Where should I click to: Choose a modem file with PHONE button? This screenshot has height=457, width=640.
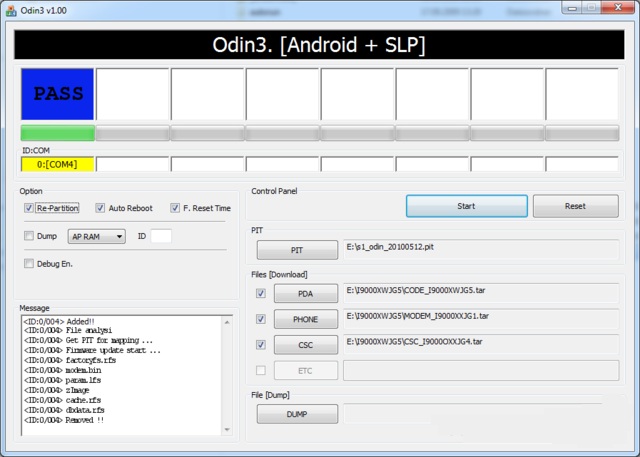(x=306, y=319)
